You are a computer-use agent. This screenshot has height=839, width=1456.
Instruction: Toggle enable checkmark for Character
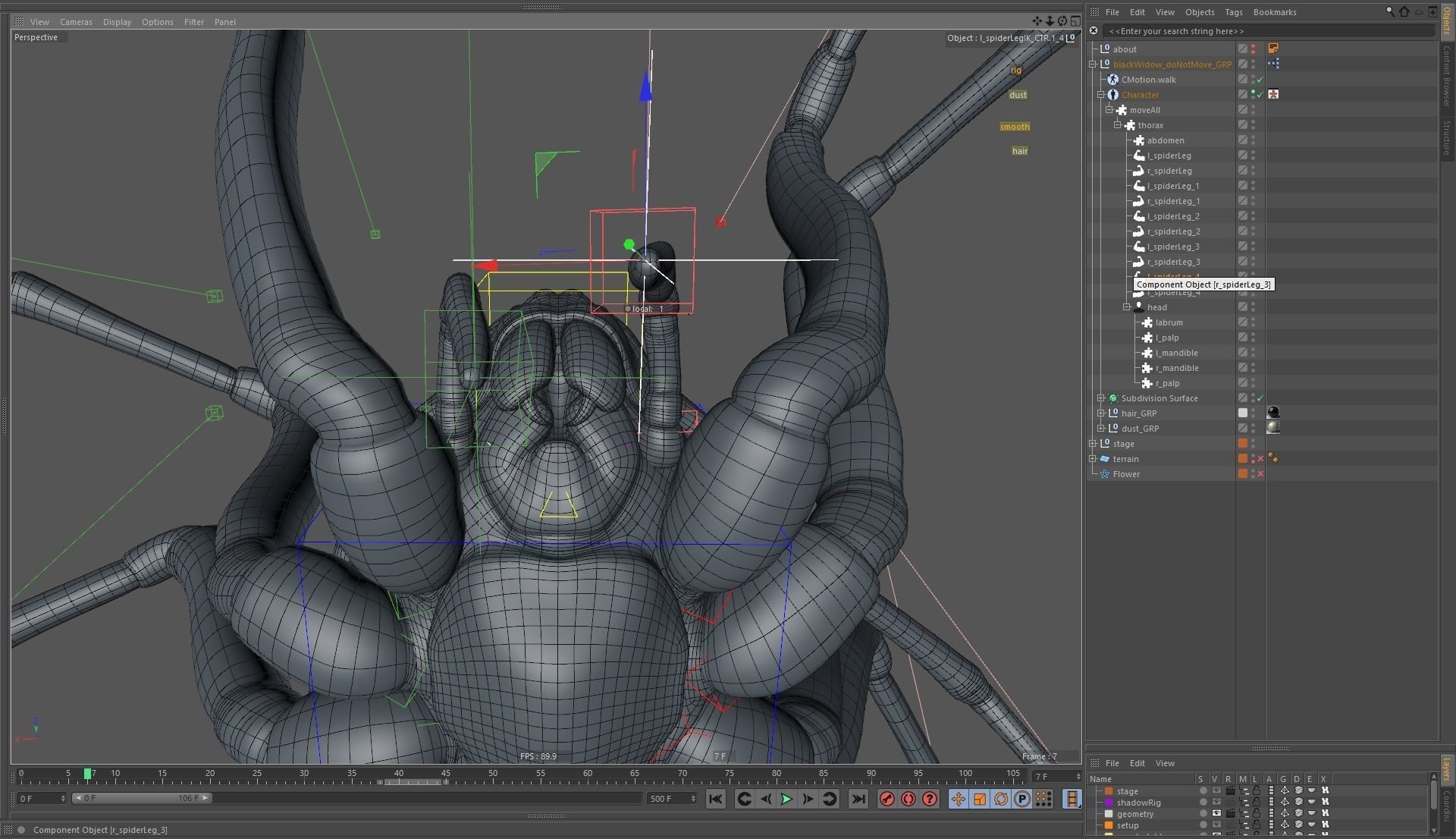(1260, 95)
